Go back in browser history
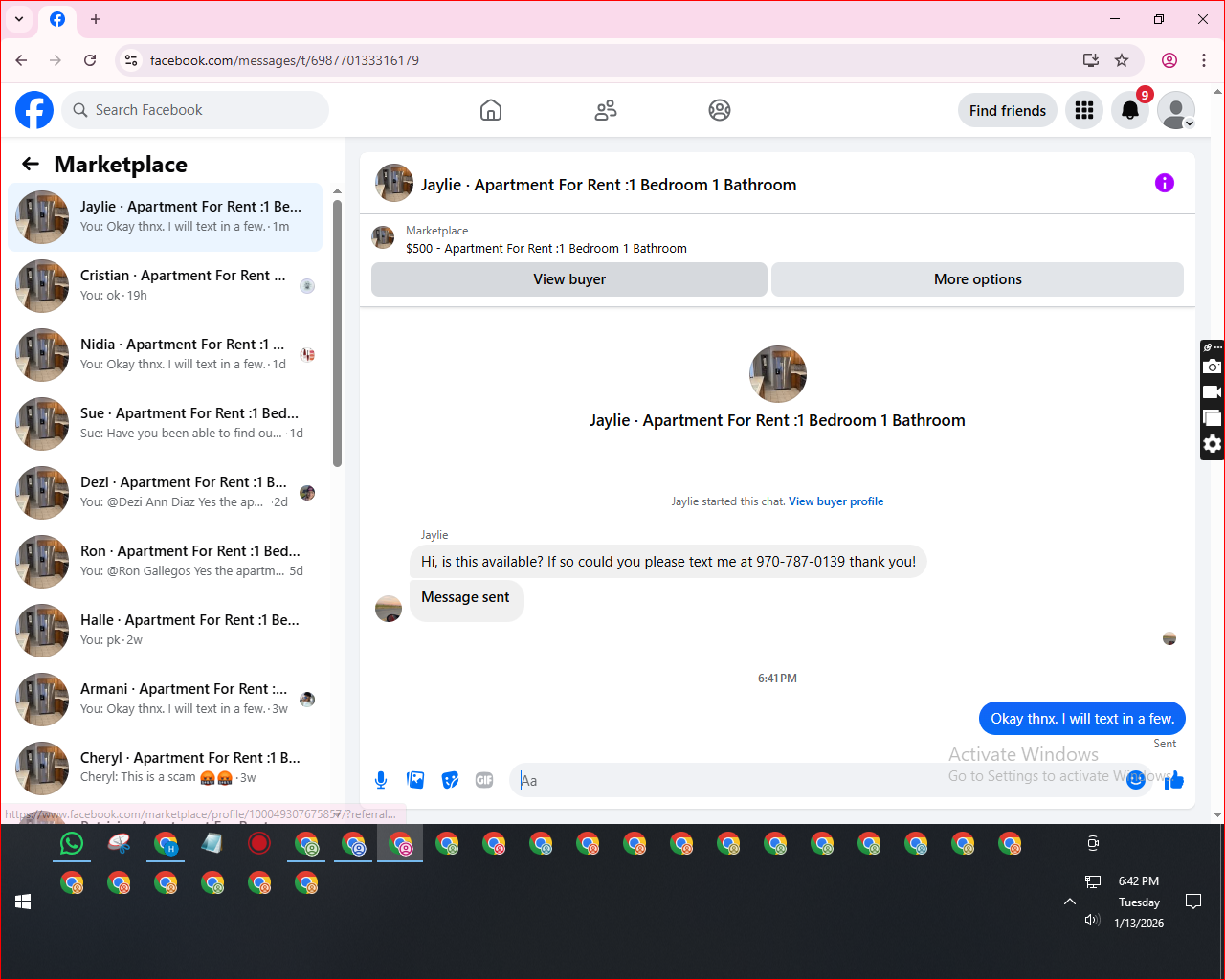This screenshot has width=1225, height=980. [x=21, y=60]
